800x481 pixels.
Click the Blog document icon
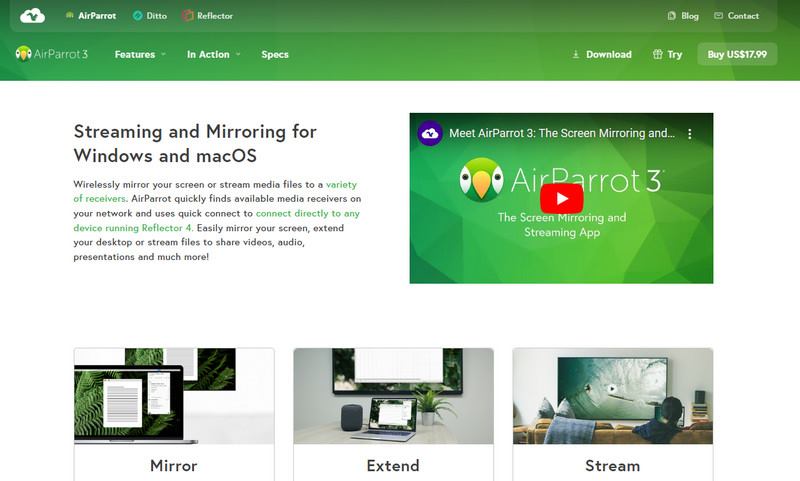tap(671, 16)
